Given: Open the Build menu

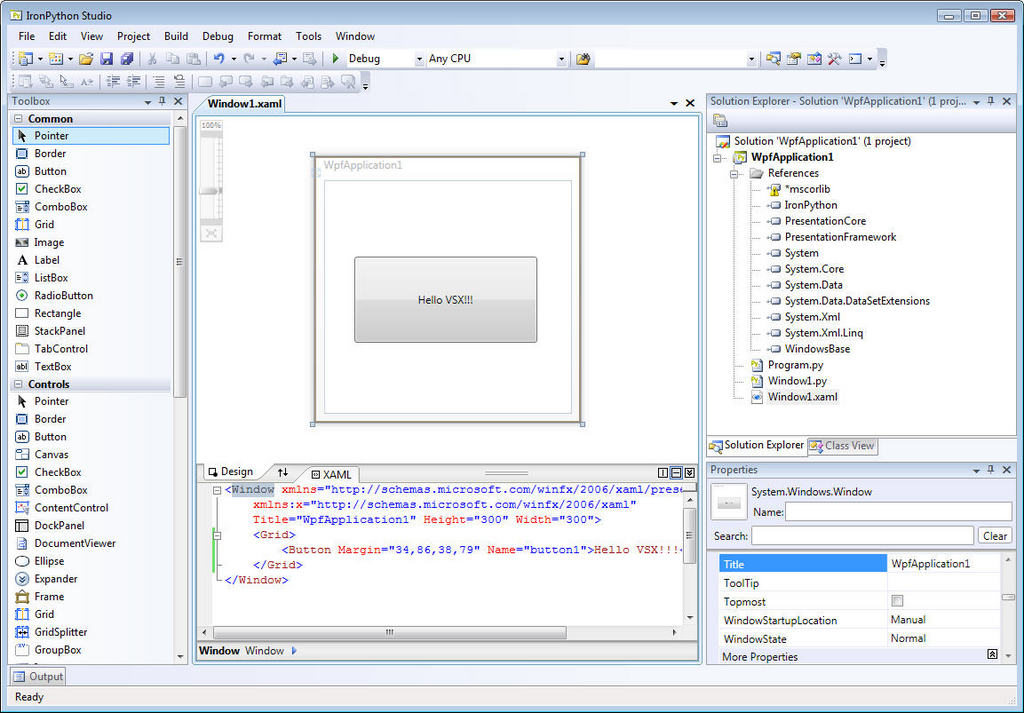Looking at the screenshot, I should (x=176, y=36).
